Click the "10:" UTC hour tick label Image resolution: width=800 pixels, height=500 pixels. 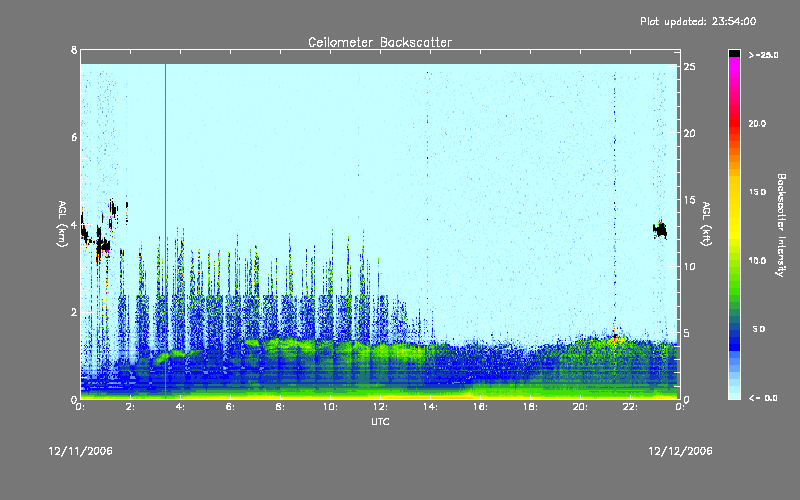pos(331,407)
